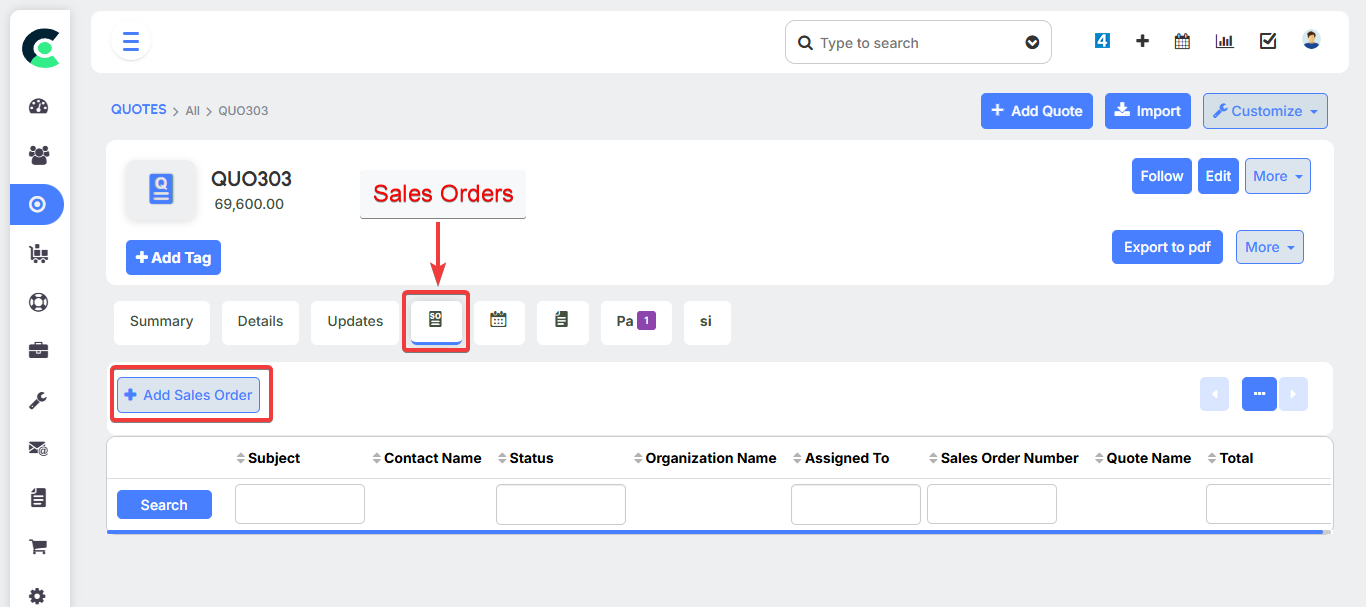This screenshot has width=1366, height=607.
Task: Open the calendar icon in the top bar
Action: click(1182, 41)
